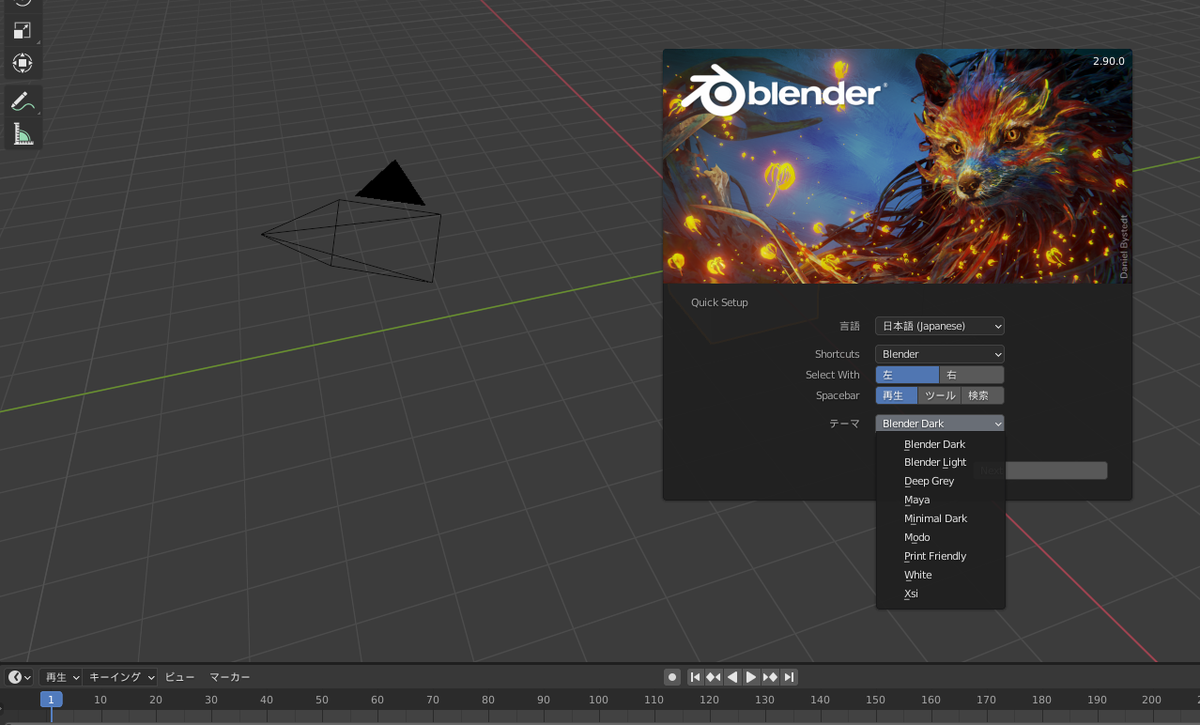Jump to the previous keyframe
Image resolution: width=1200 pixels, height=725 pixels.
point(713,677)
